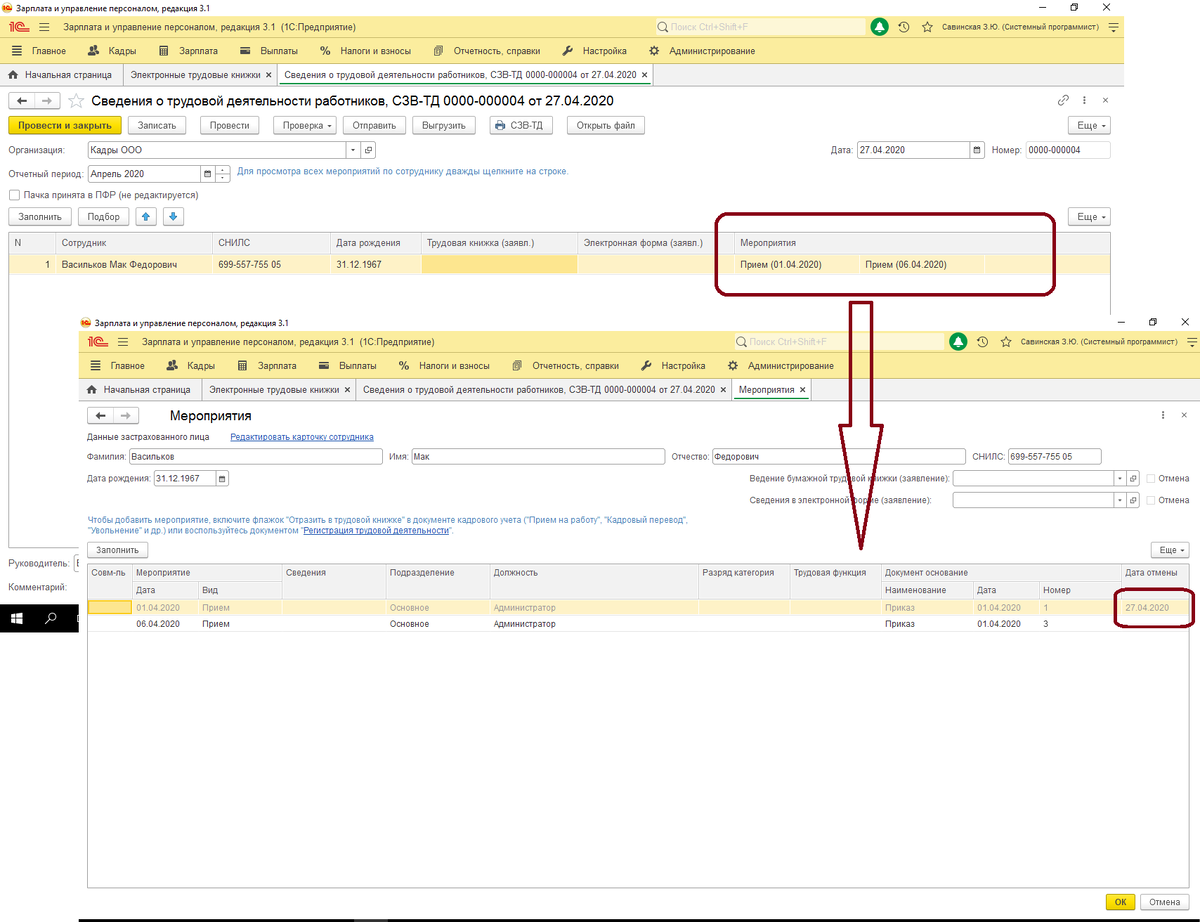Click Windows Start button
Image resolution: width=1200 pixels, height=922 pixels.
pos(17,618)
